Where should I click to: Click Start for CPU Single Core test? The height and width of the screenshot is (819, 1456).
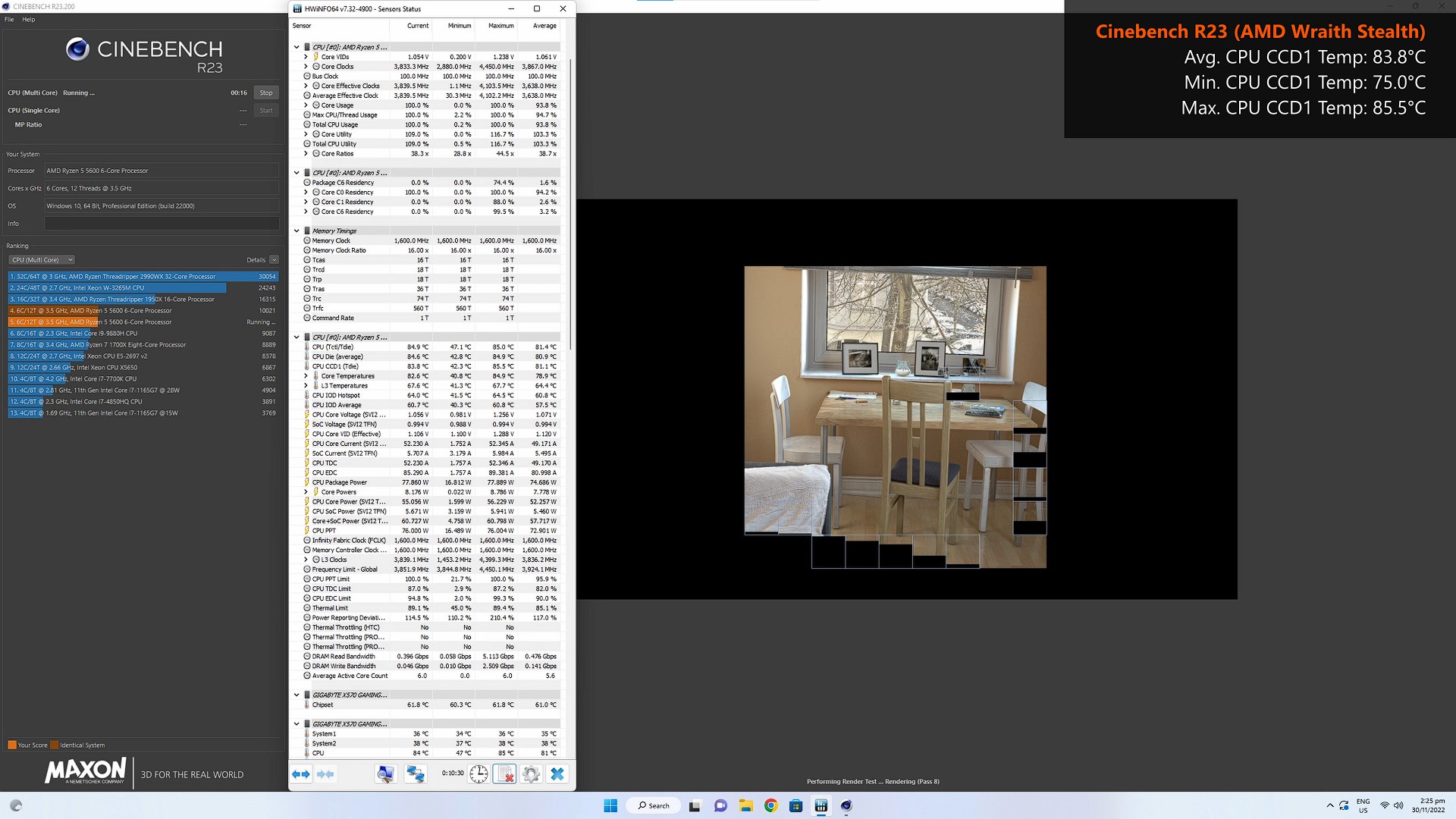coord(266,111)
